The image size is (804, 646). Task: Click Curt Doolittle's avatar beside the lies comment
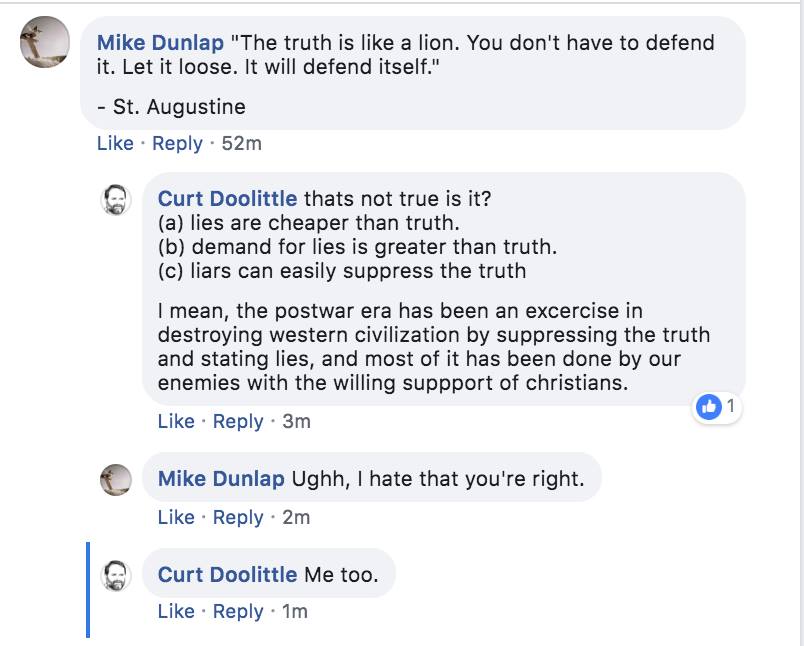pyautogui.click(x=117, y=198)
